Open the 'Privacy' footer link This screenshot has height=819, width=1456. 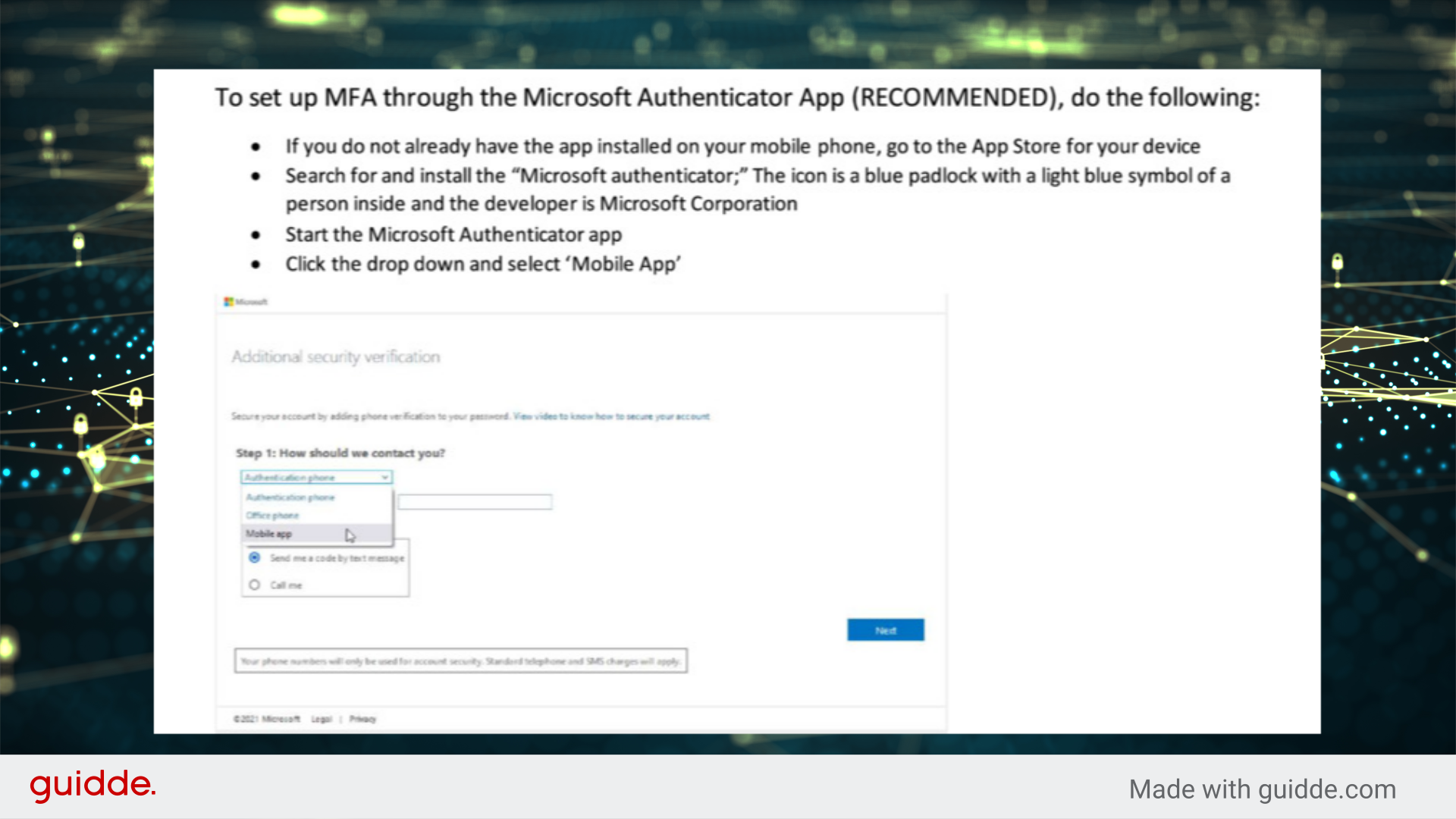363,719
